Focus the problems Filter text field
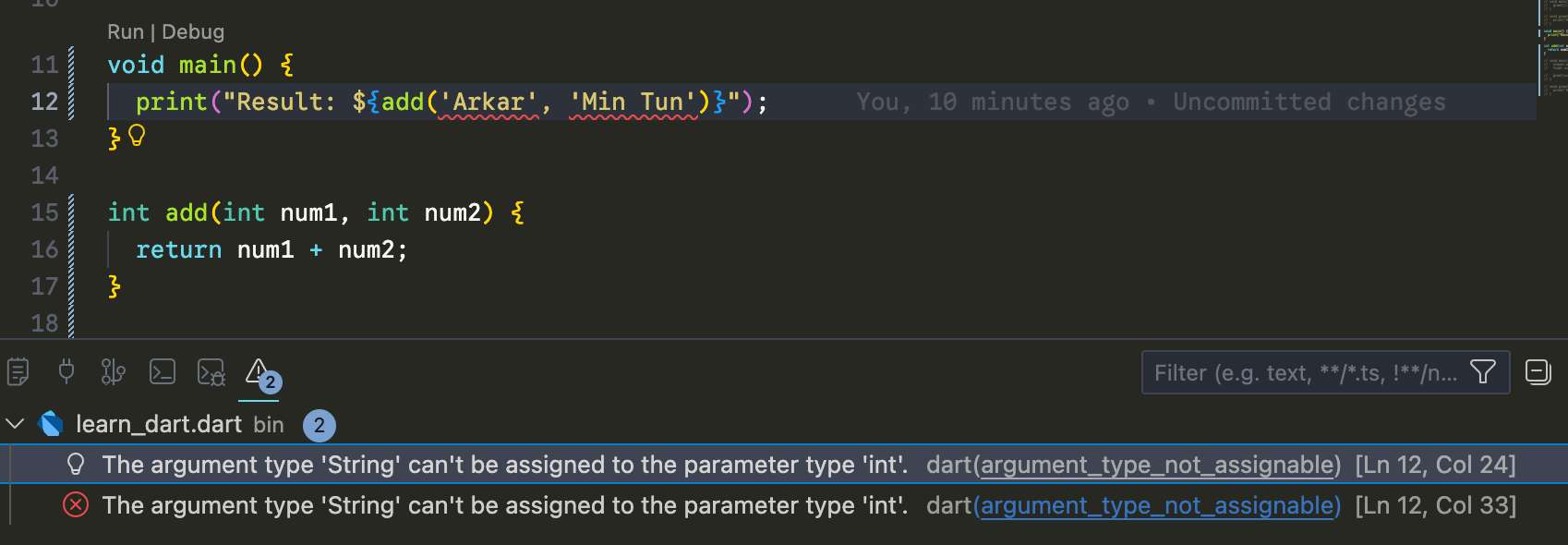 [x=1304, y=372]
